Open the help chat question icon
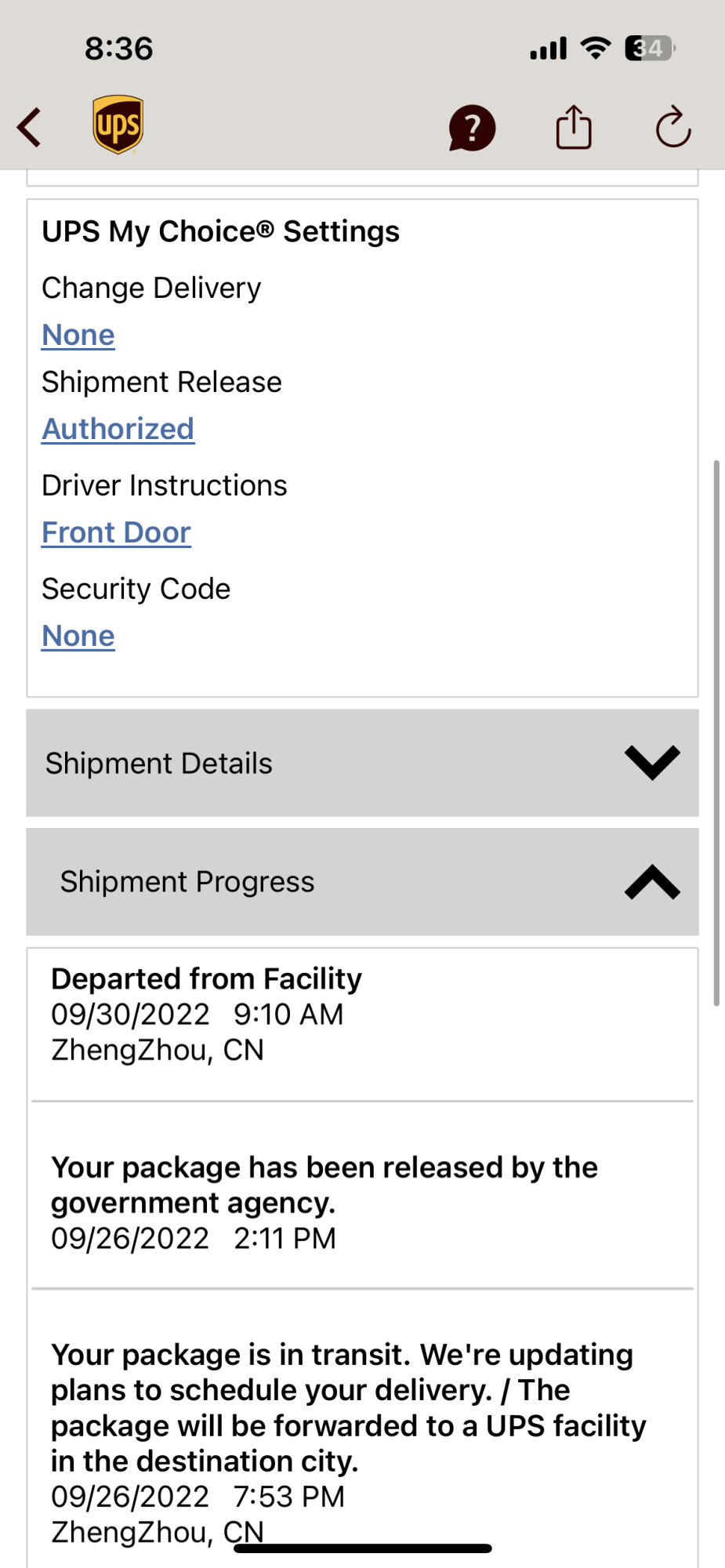Screen dimensions: 725x1568 tap(471, 128)
